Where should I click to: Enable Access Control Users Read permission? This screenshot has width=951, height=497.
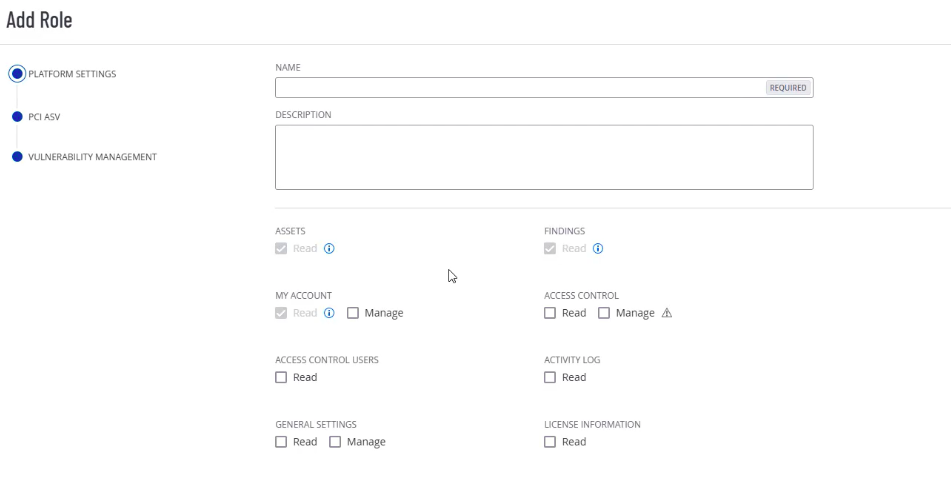click(281, 377)
